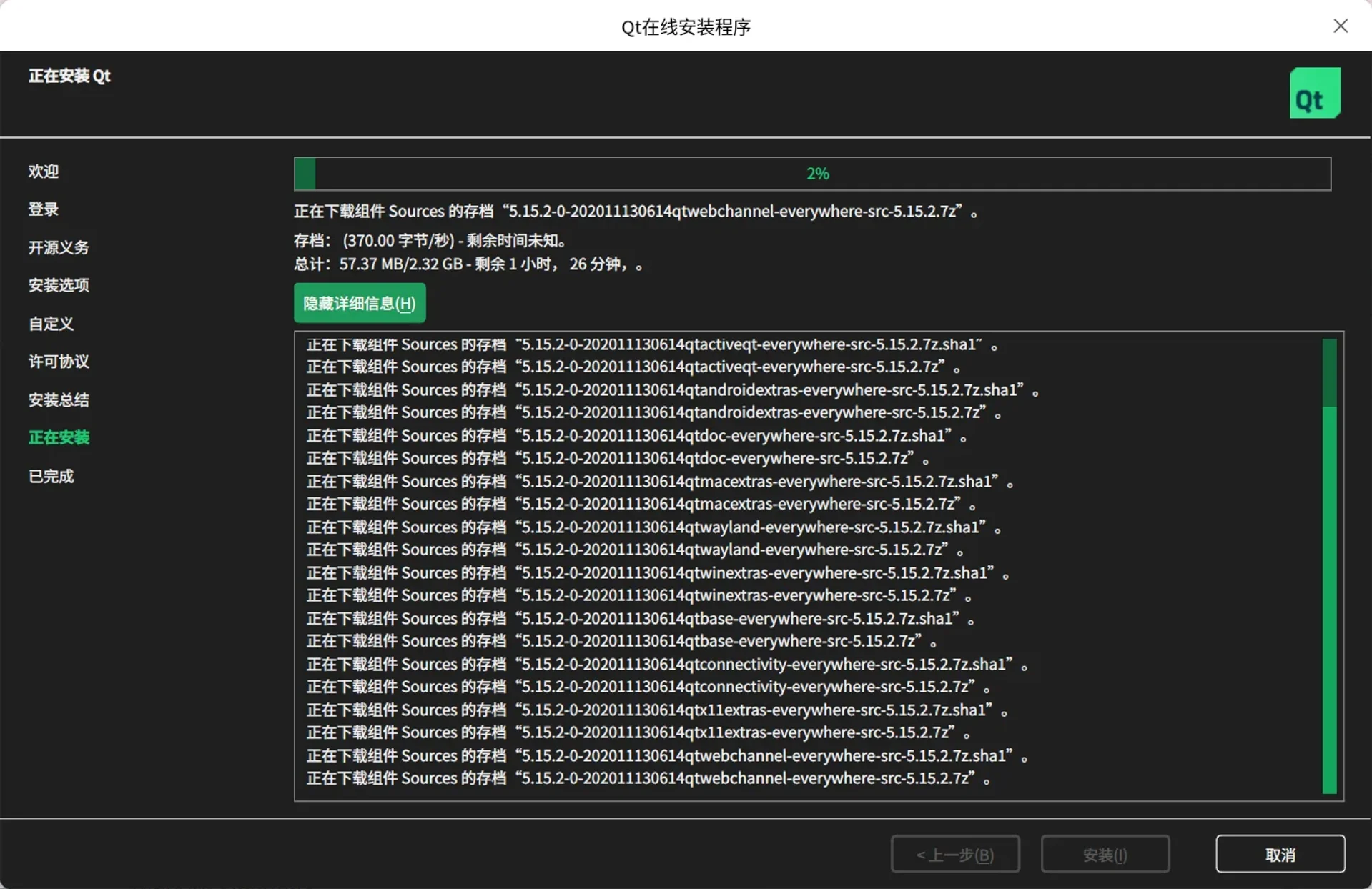Select 登录 in the sidebar

(44, 209)
